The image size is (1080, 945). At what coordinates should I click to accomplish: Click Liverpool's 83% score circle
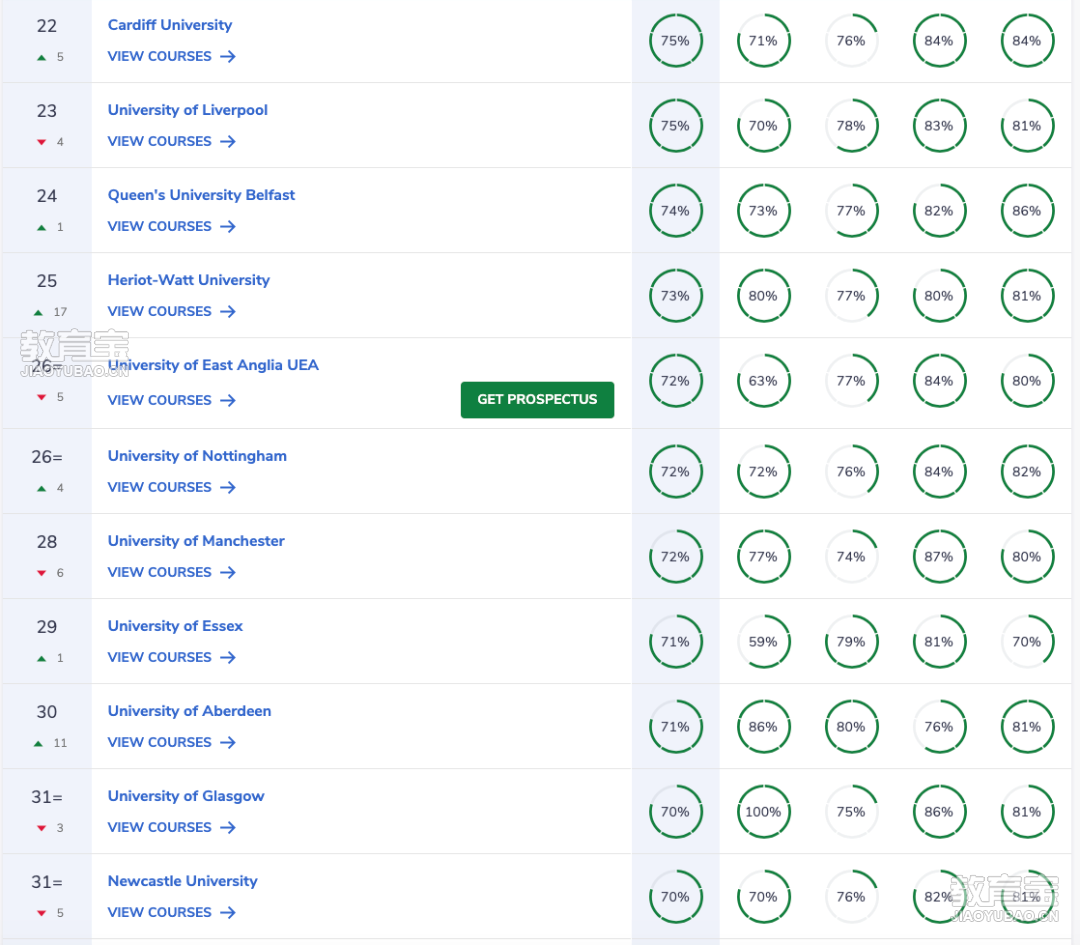pyautogui.click(x=939, y=126)
